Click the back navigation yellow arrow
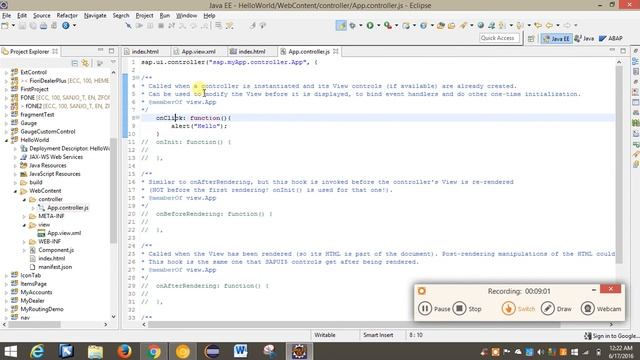640x360 pixels. (549, 26)
